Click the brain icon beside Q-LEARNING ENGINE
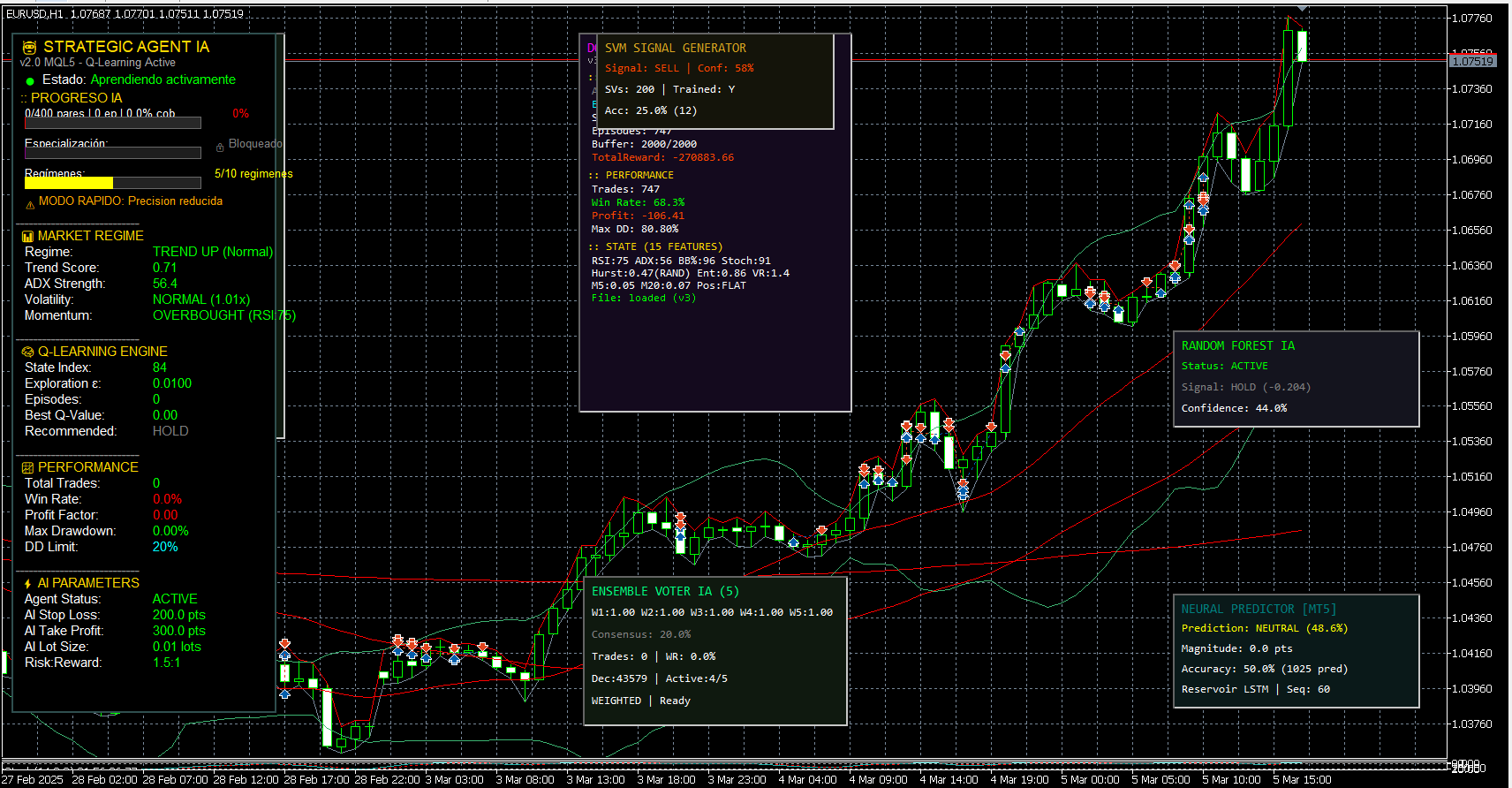 (x=27, y=352)
